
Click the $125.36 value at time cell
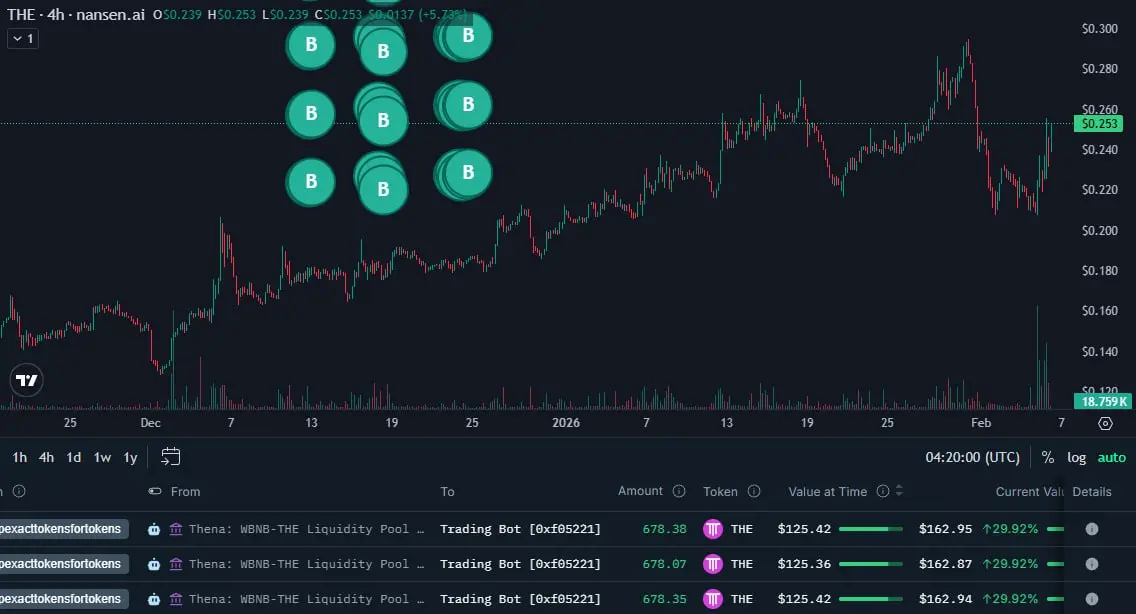coord(804,564)
